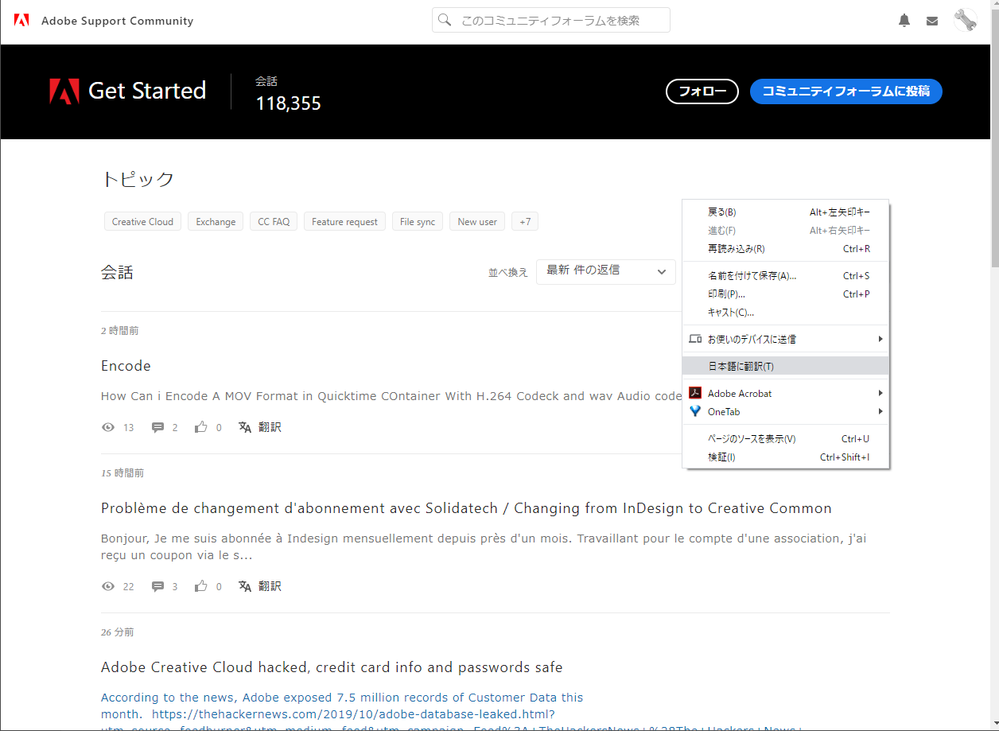
Task: Select Exchange tag
Action: [215, 222]
